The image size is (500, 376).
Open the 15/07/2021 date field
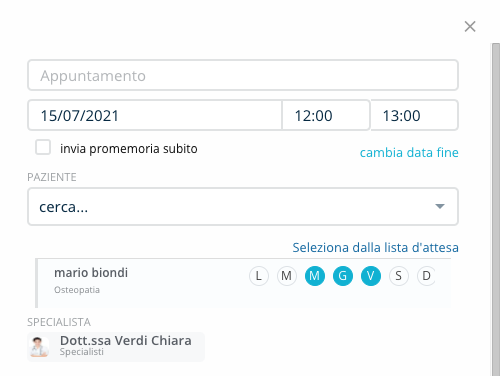click(155, 115)
